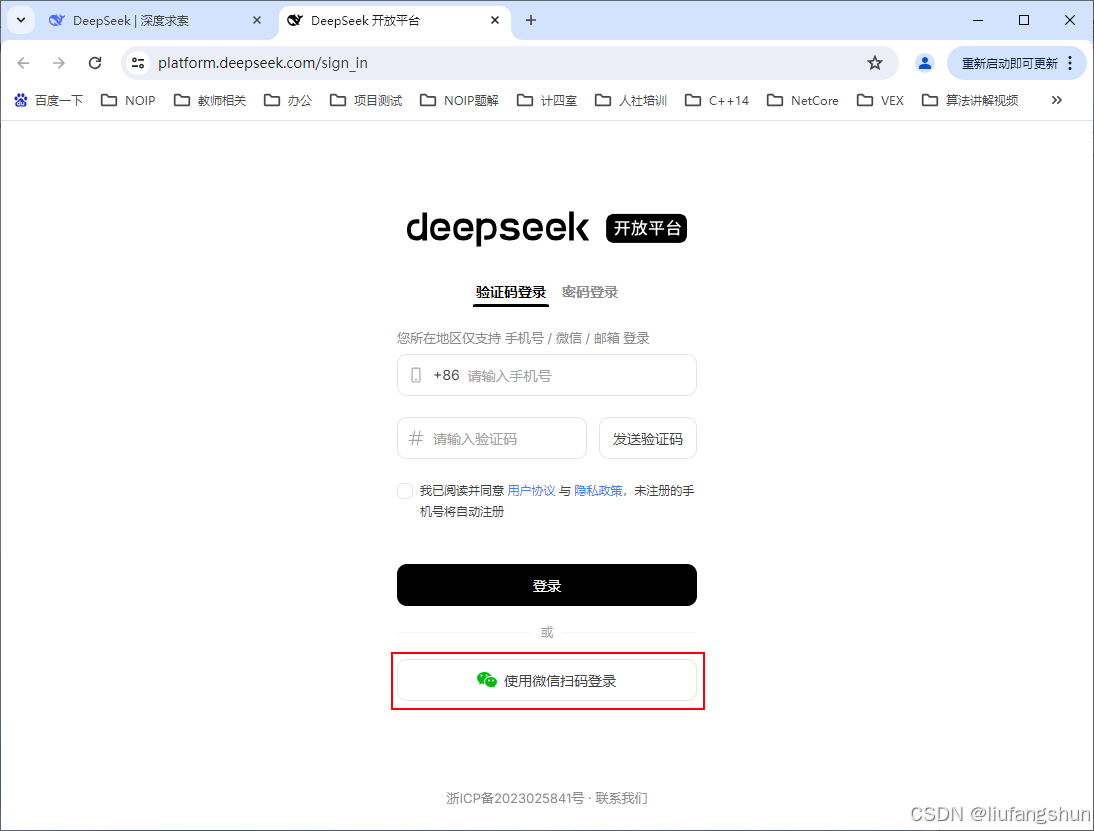Check the agreement checkbox
Screen dimensions: 1094x831
click(x=405, y=491)
